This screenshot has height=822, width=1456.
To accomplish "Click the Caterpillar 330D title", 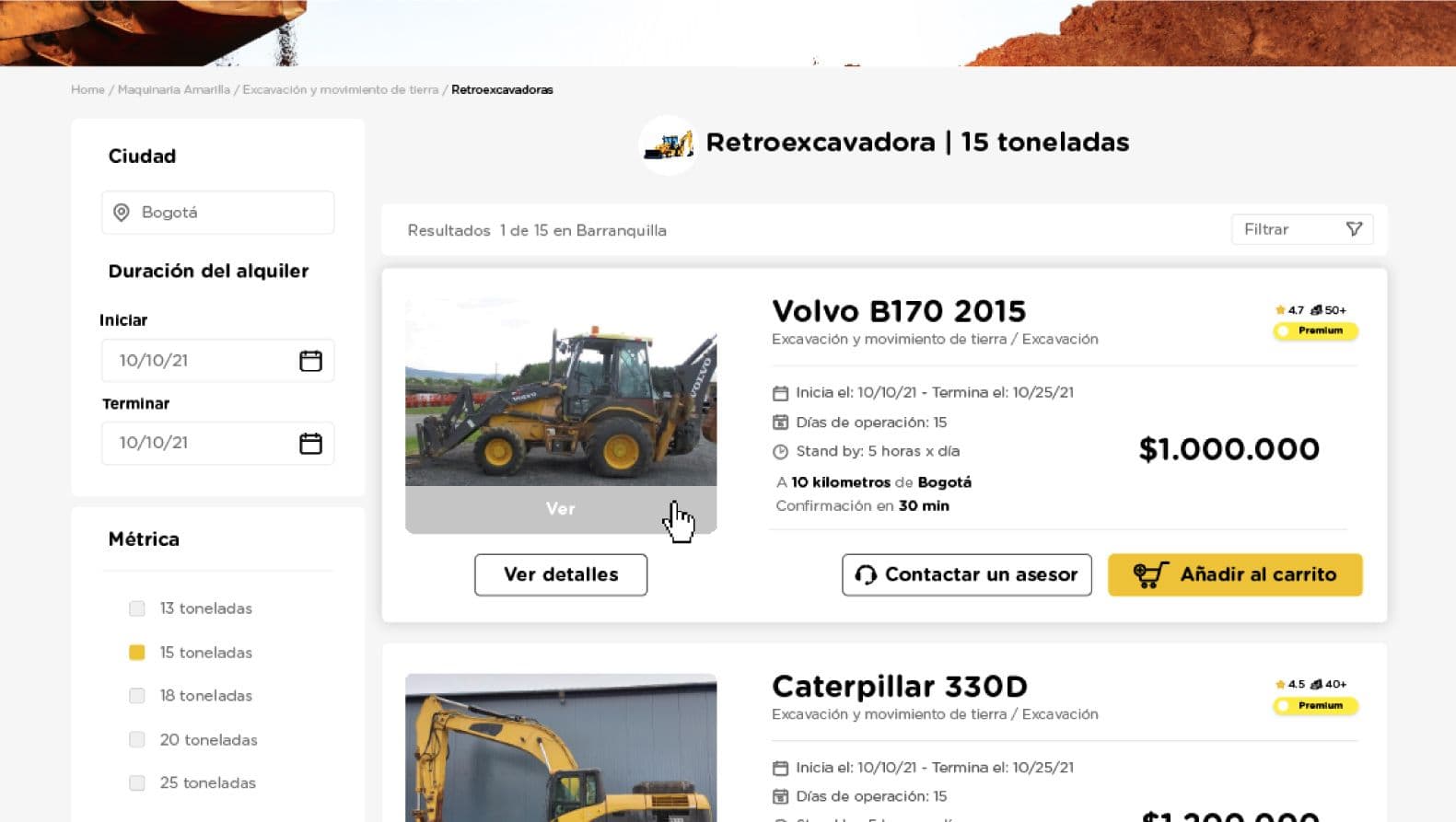I will (x=900, y=687).
